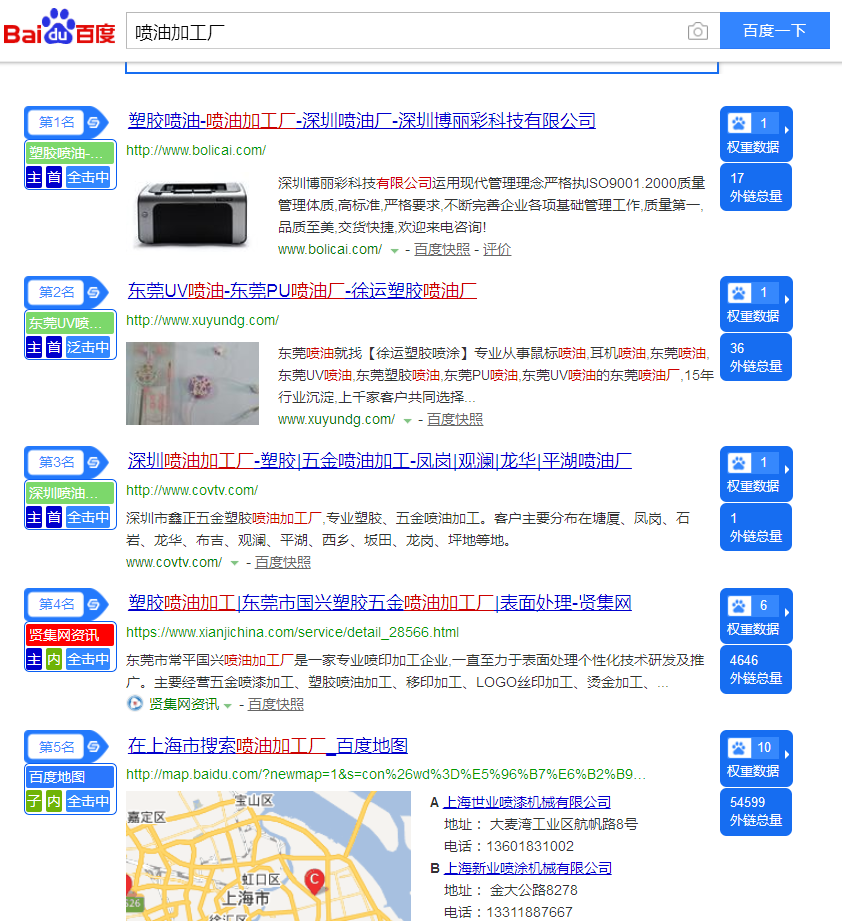This screenshot has height=921, width=842.
Task: Click the swirl icon beside 第1名 badge
Action: (x=93, y=122)
